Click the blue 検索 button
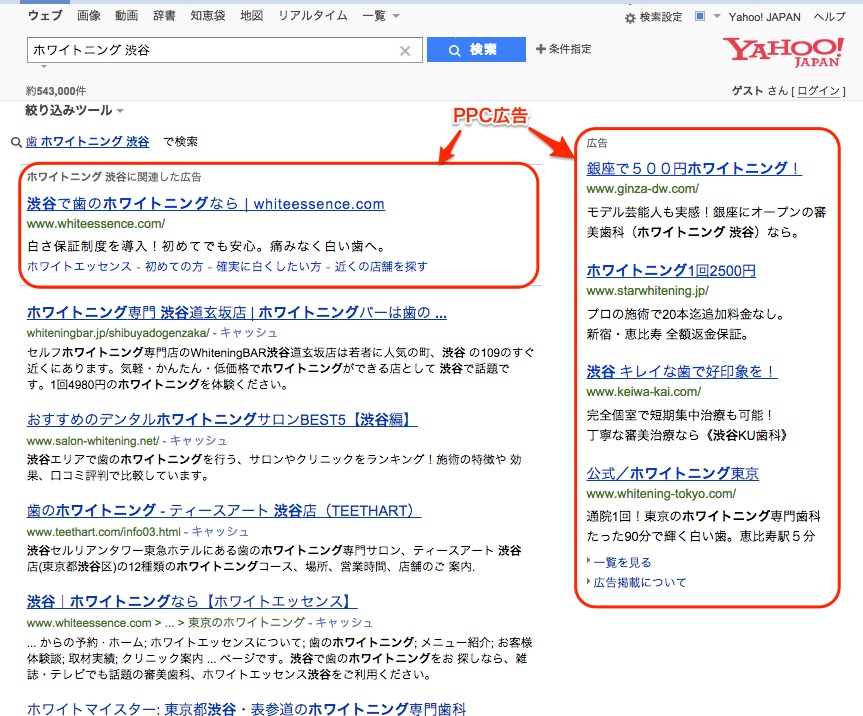The height and width of the screenshot is (716, 863). pyautogui.click(x=476, y=50)
